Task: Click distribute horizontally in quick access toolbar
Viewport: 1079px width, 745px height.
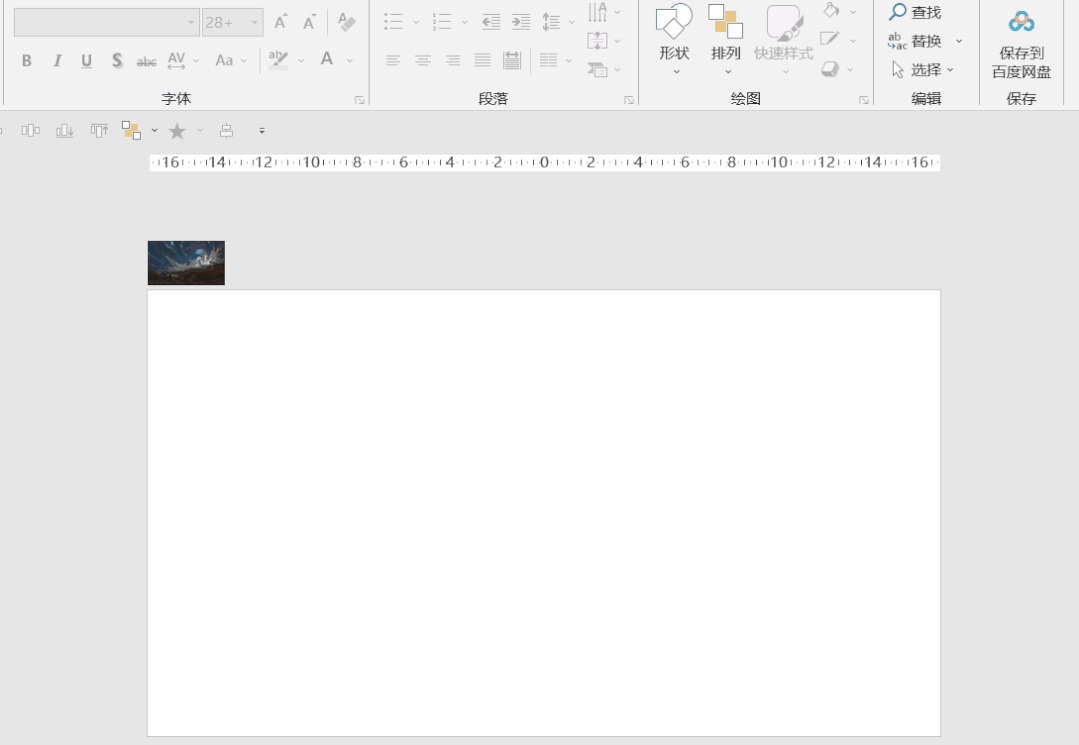Action: pos(30,131)
